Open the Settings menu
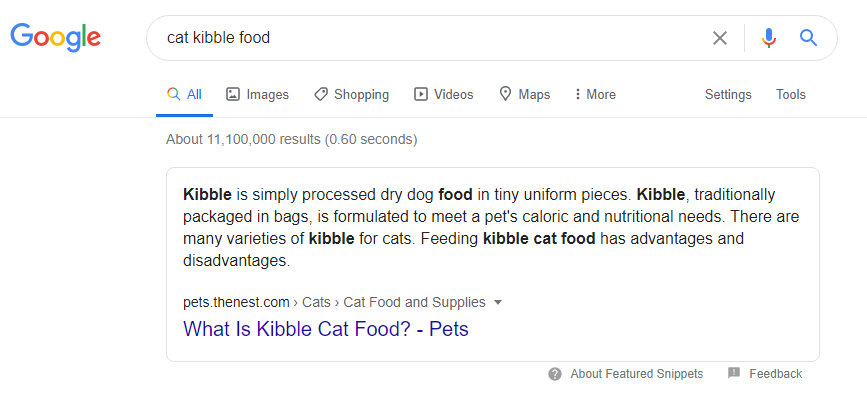 (728, 94)
